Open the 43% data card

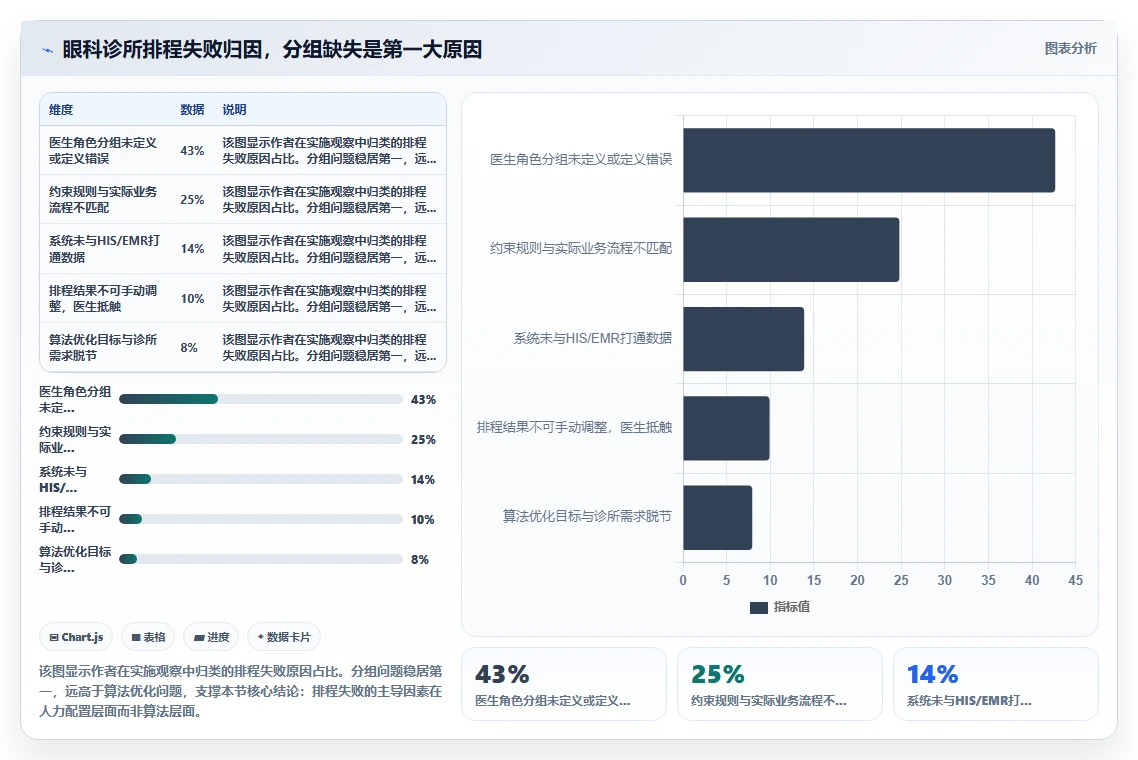pos(564,684)
